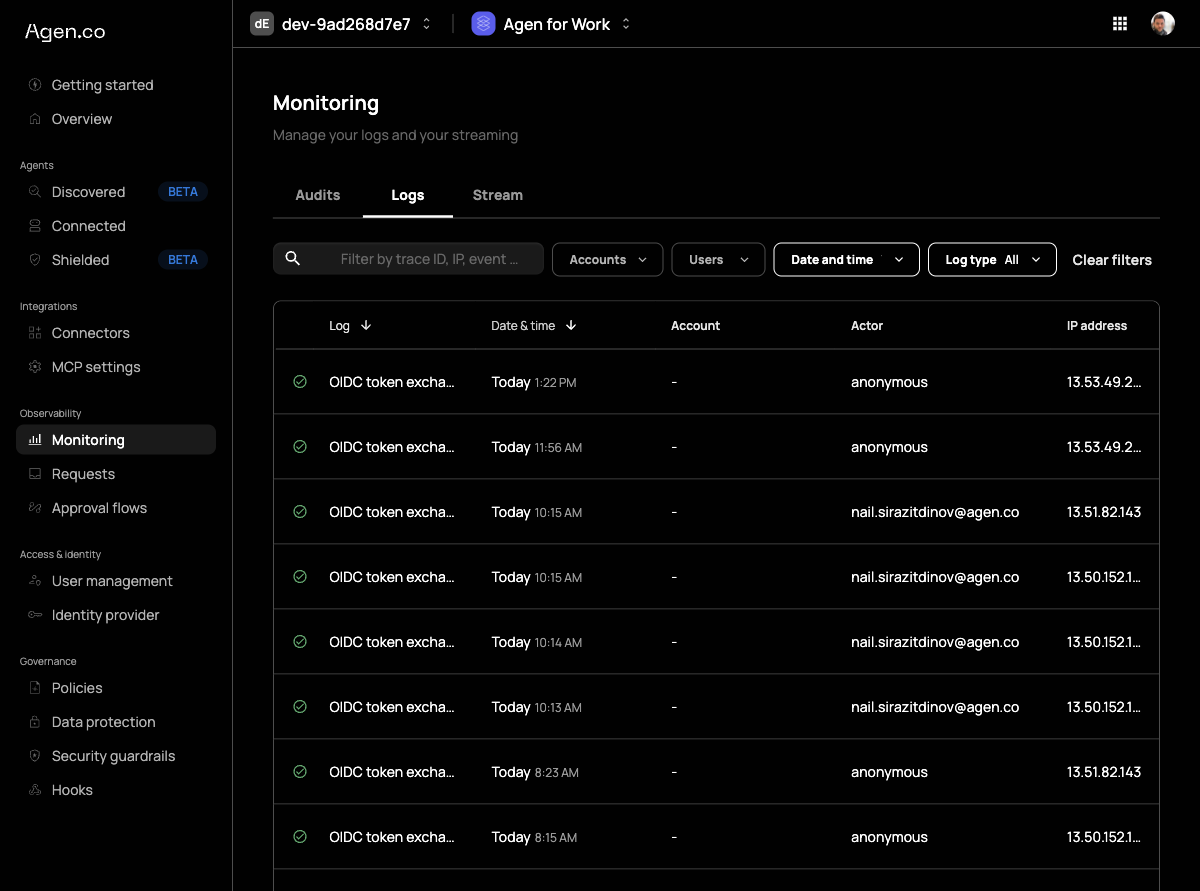The width and height of the screenshot is (1200, 891).
Task: Click actor anonymous in the 1:22 PM row
Action: 889,382
